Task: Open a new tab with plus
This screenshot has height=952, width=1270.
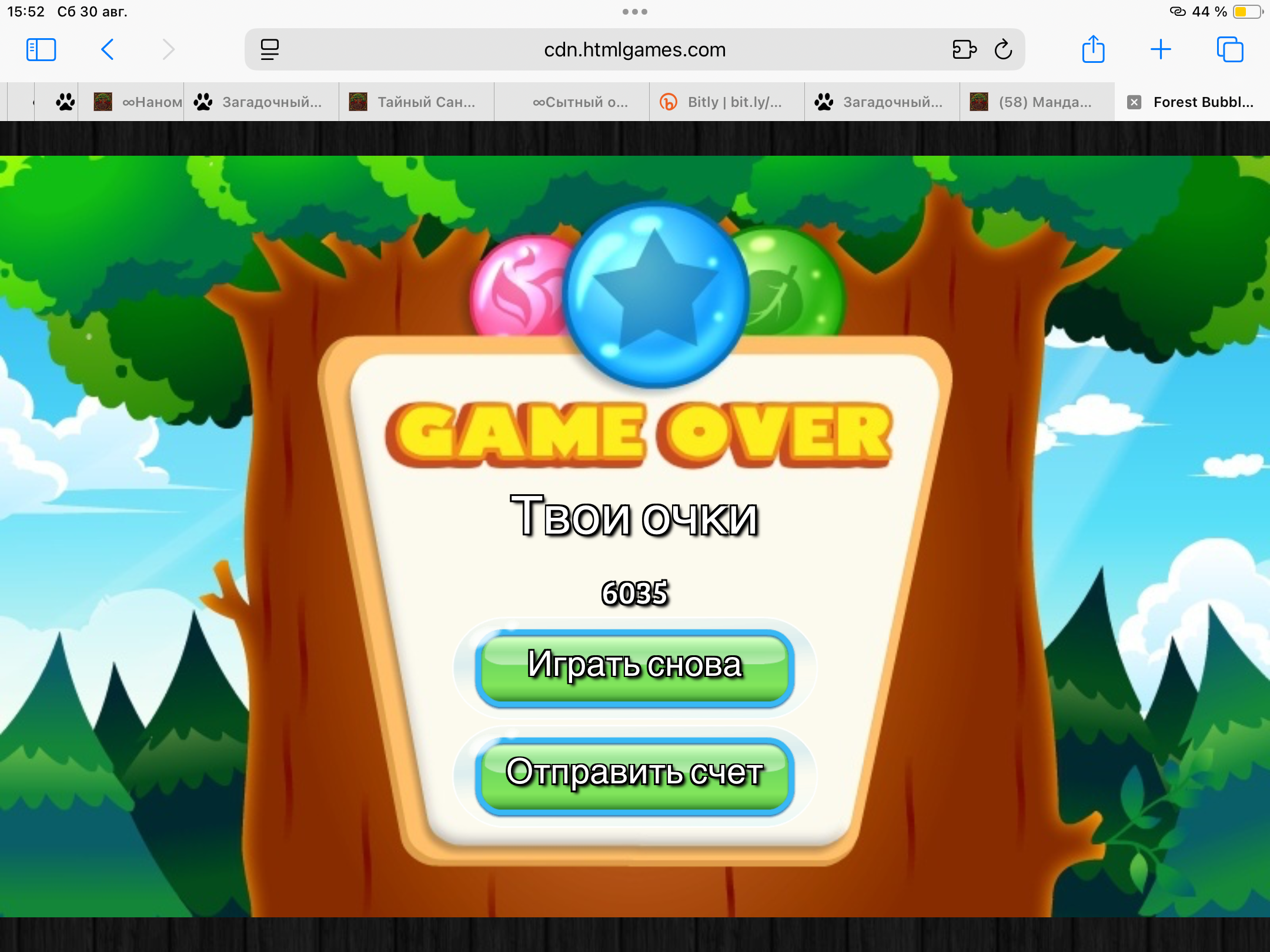Action: tap(1161, 49)
